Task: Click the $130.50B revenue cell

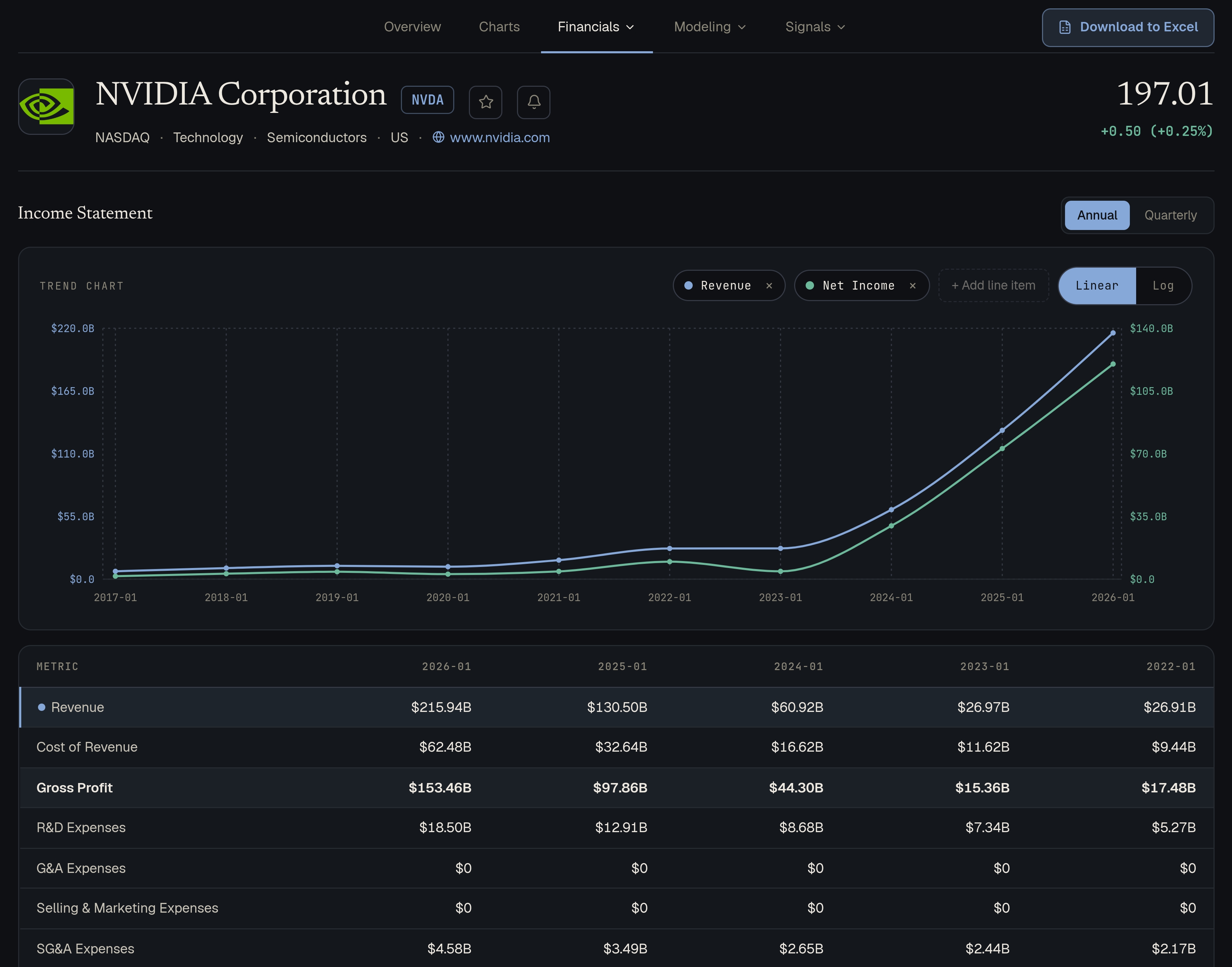Action: pyautogui.click(x=617, y=707)
